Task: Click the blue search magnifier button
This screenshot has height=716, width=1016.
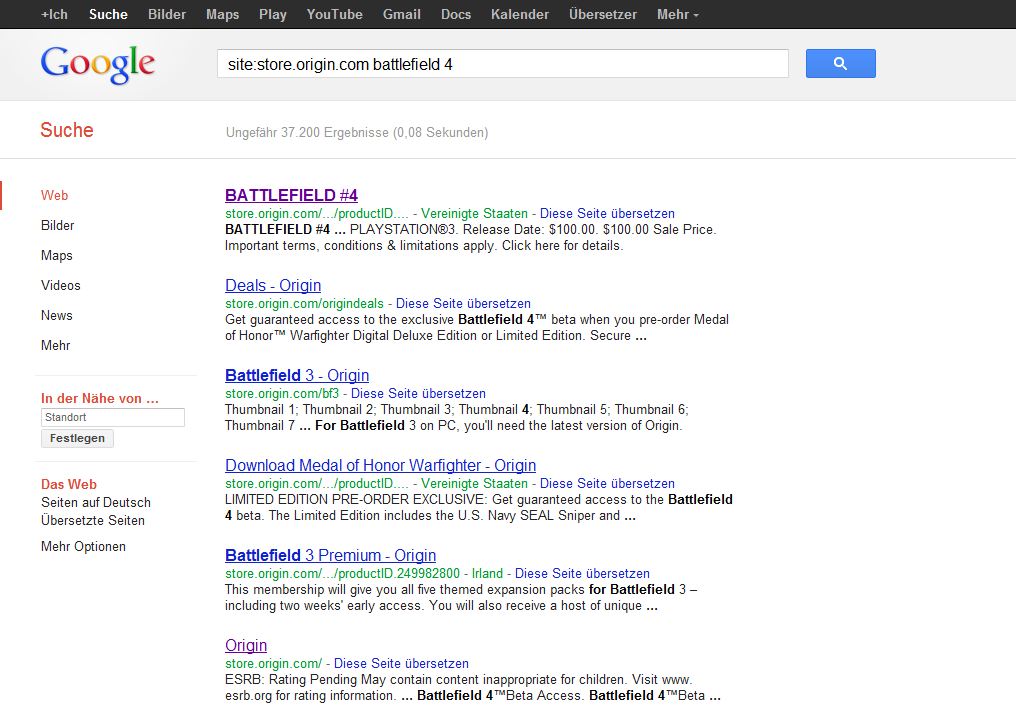Action: click(840, 64)
